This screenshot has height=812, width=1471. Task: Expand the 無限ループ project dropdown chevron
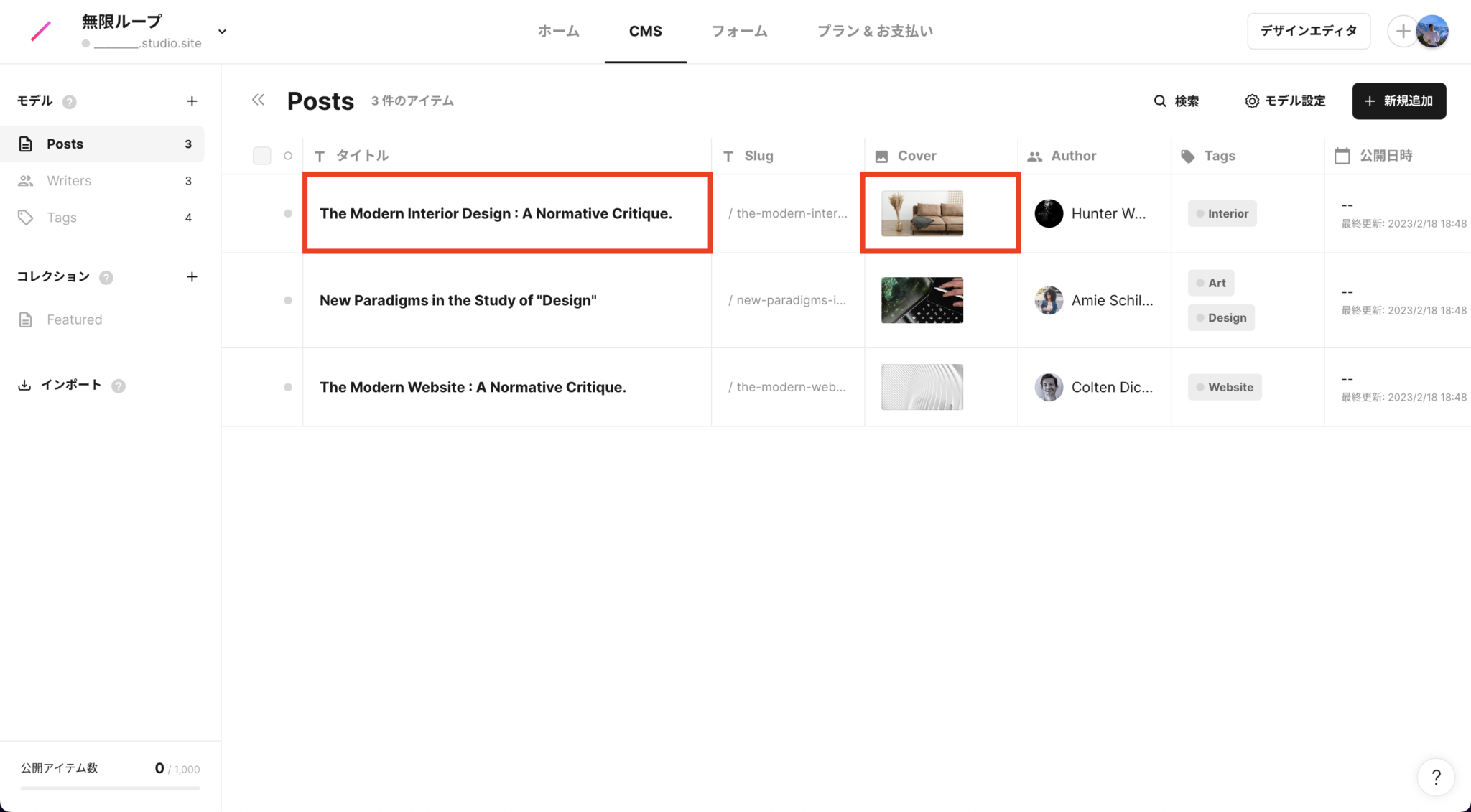tap(222, 32)
